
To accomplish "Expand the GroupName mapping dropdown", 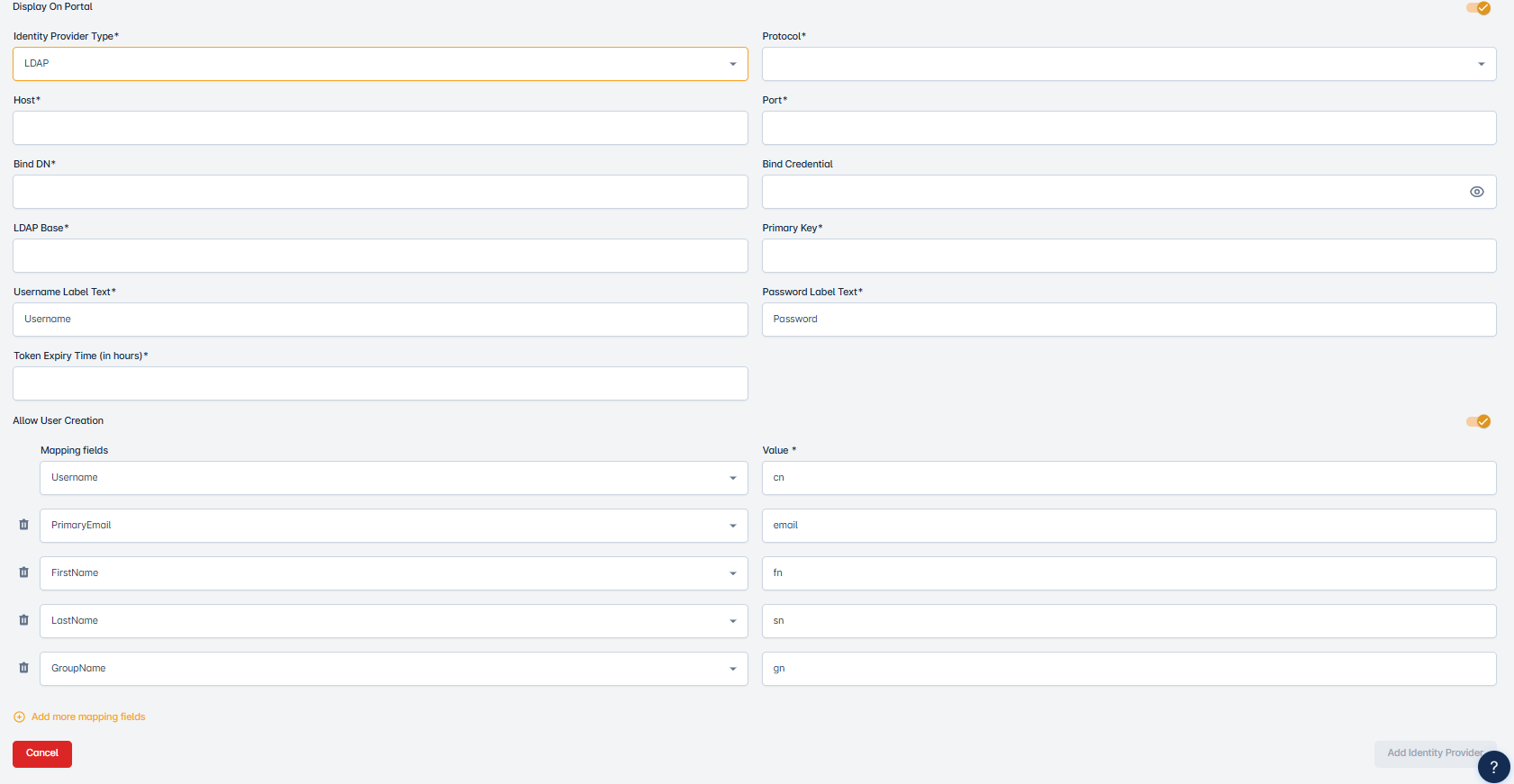I will (394, 669).
